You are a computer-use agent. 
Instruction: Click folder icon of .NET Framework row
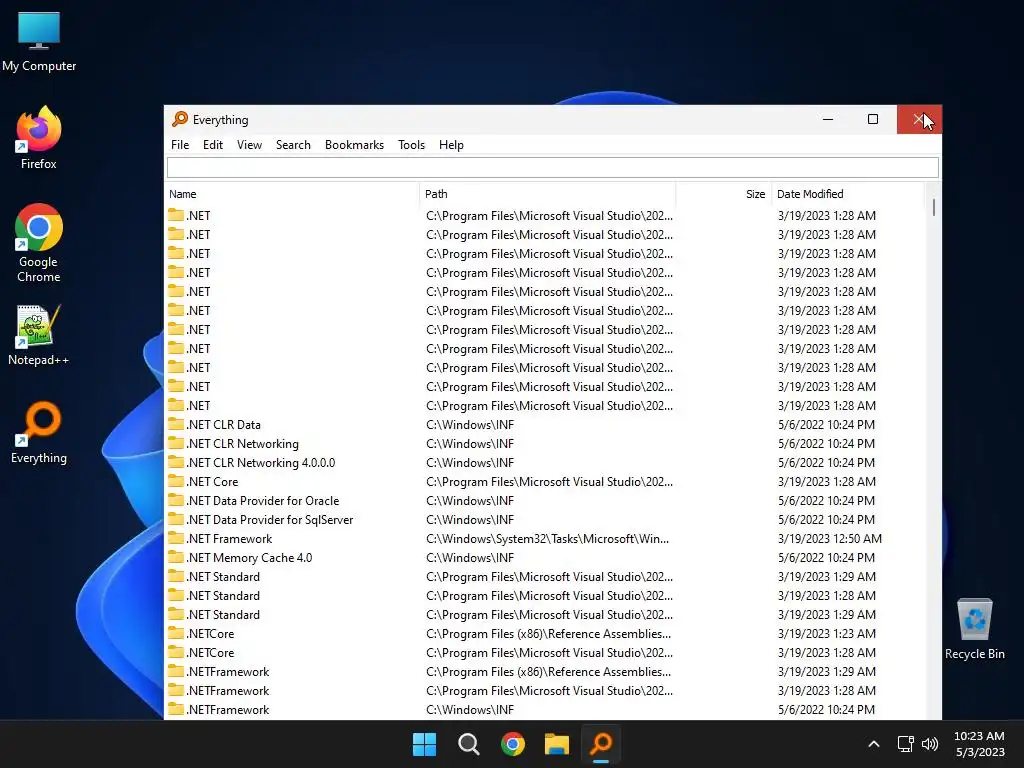click(x=176, y=538)
